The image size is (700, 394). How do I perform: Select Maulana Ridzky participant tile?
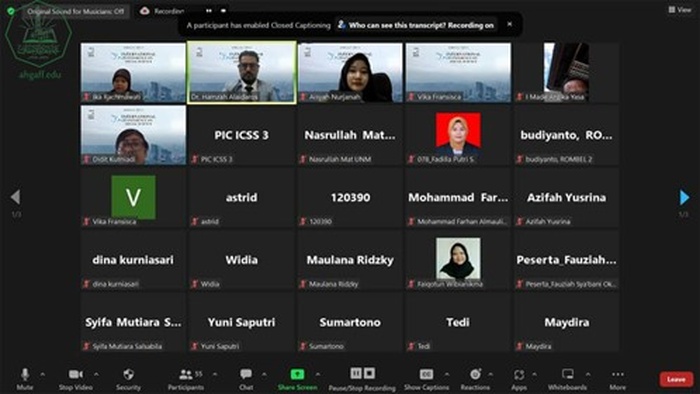coord(350,260)
